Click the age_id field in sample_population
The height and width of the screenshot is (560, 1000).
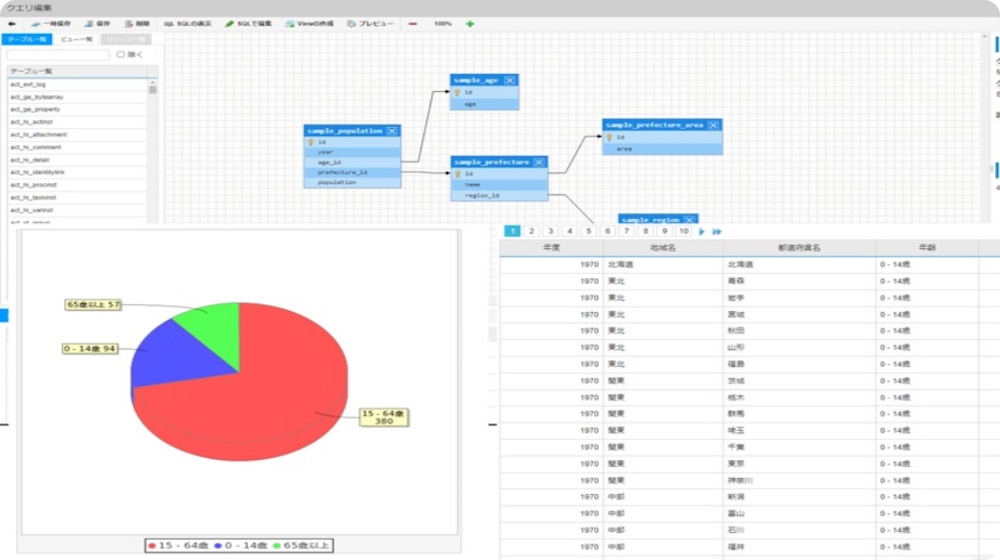[x=352, y=163]
